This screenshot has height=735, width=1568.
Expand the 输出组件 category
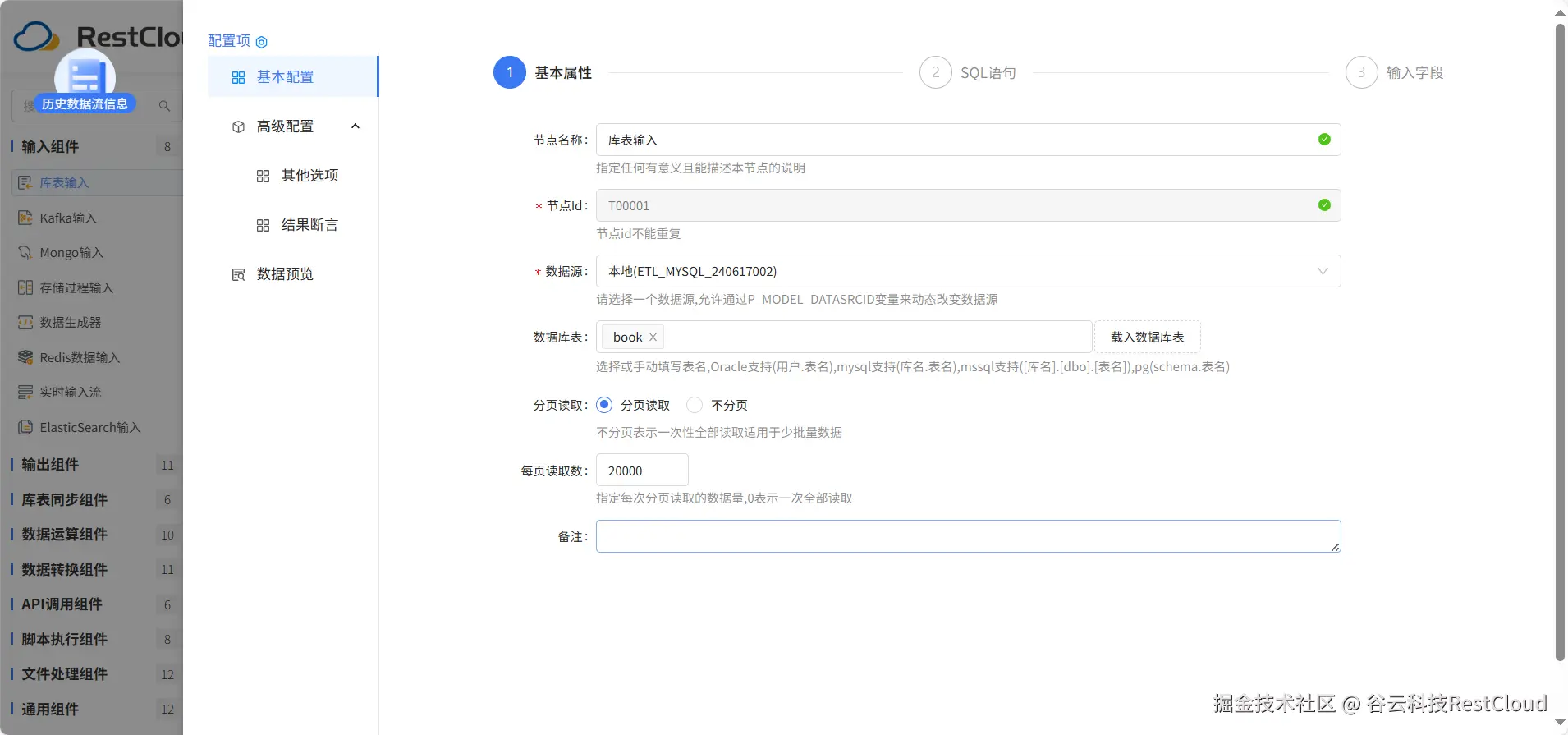[x=91, y=465]
